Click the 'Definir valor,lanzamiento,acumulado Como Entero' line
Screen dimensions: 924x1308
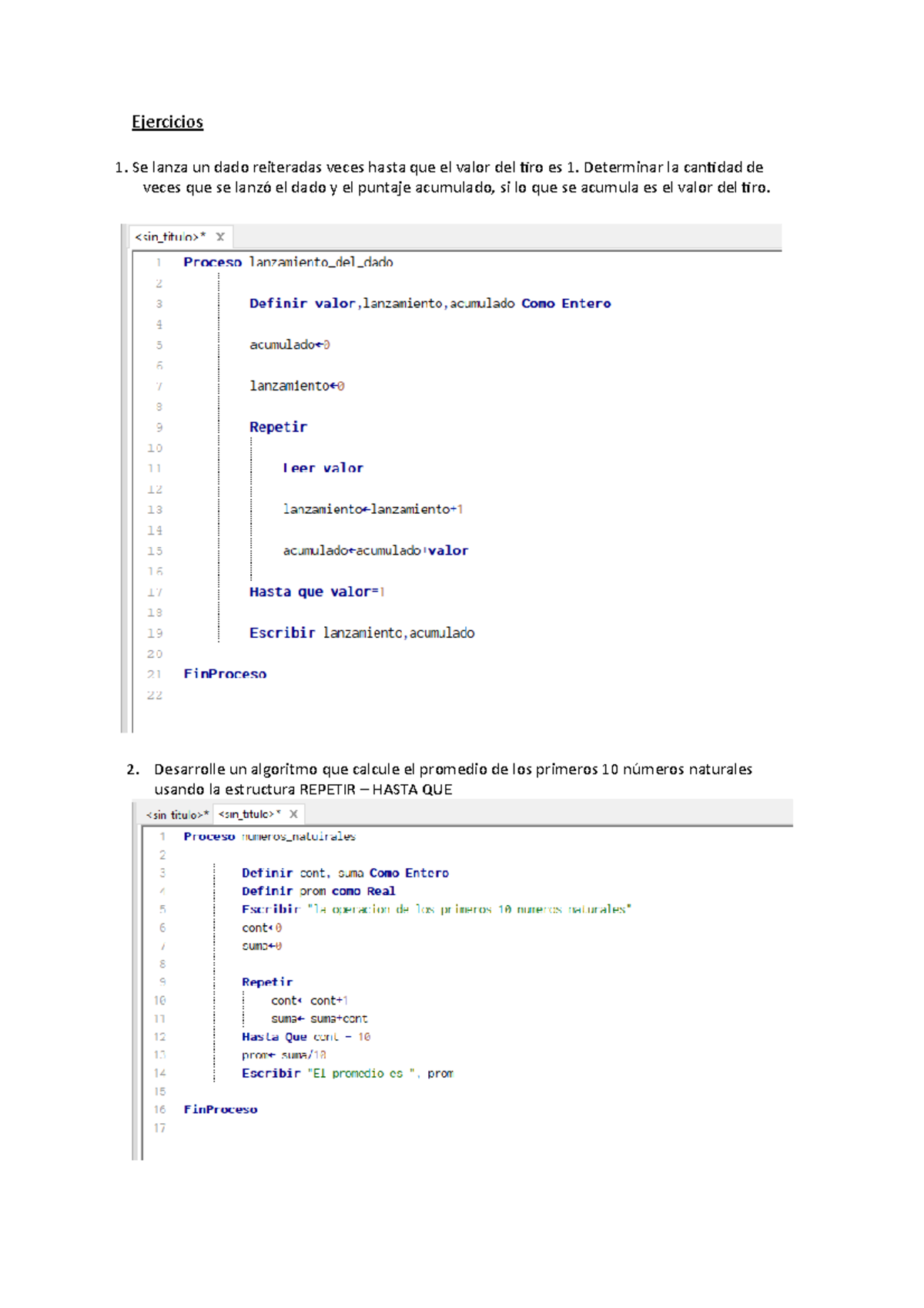tap(429, 304)
